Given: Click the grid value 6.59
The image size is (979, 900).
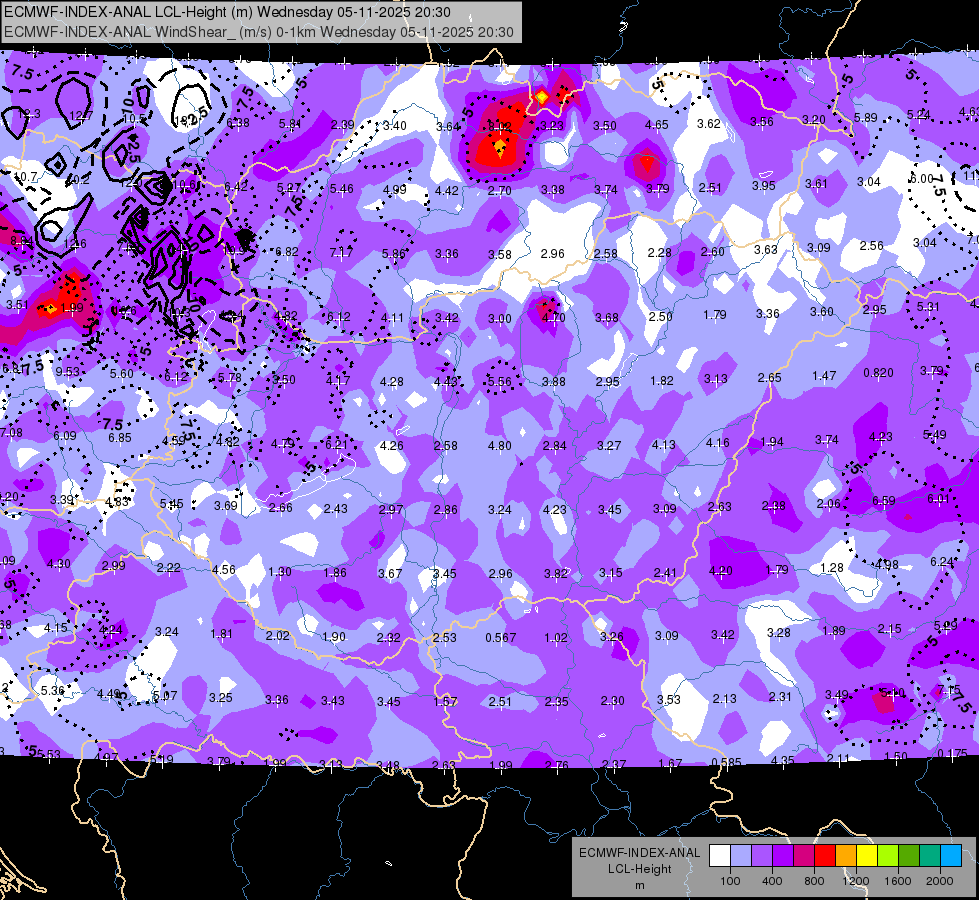Looking at the screenshot, I should point(883,500).
